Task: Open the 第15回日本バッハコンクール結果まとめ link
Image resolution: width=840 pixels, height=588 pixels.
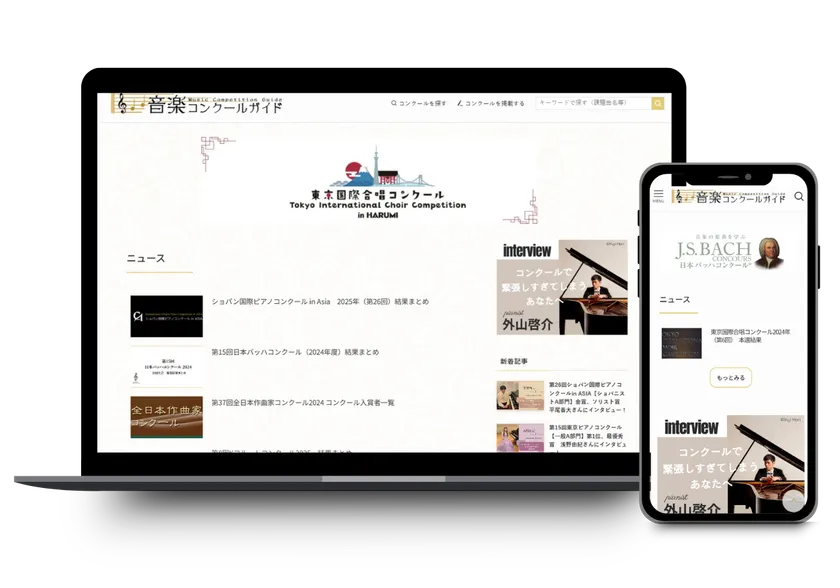Action: (295, 352)
